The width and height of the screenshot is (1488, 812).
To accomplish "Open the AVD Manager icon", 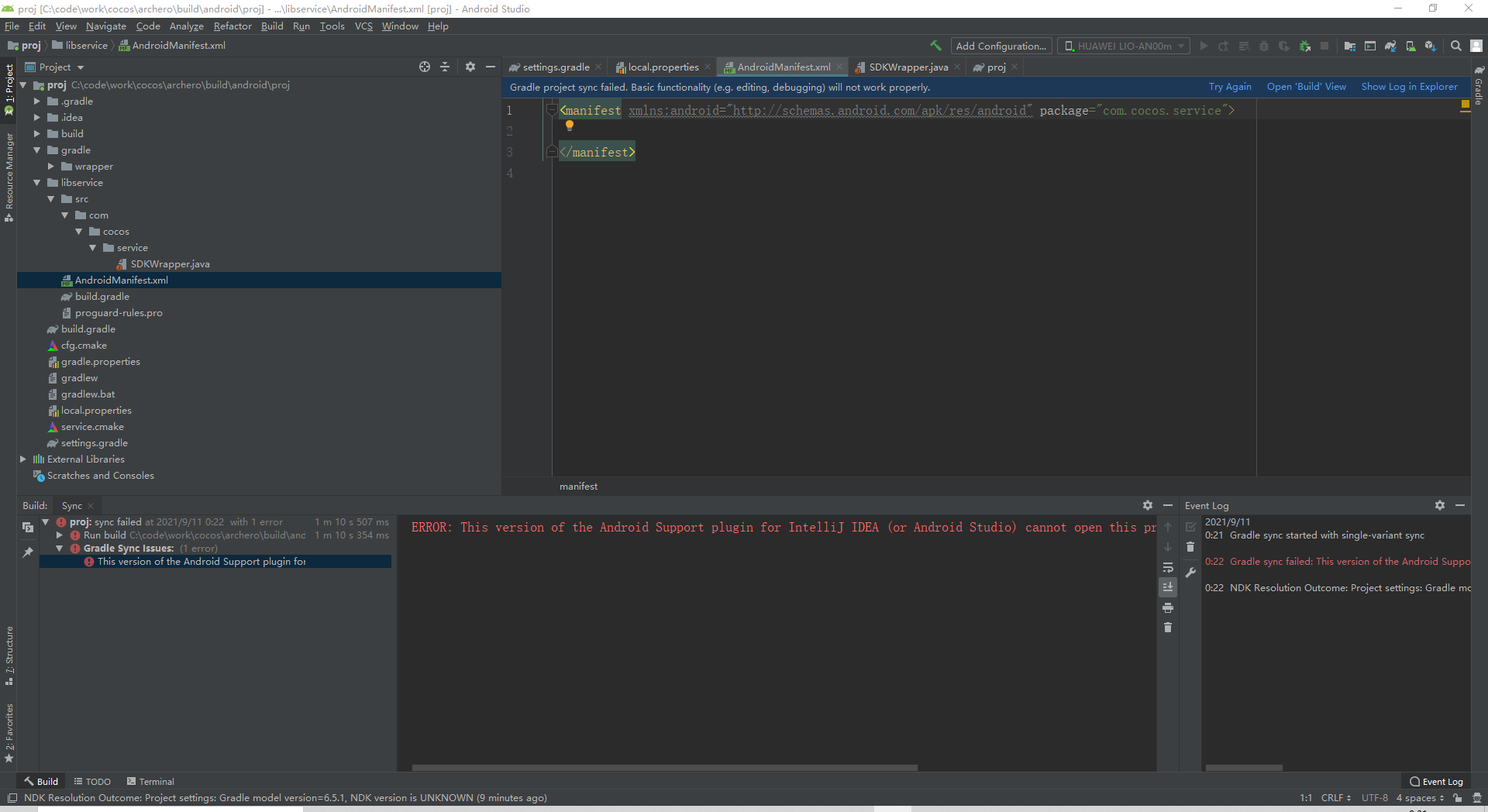I will coord(1410,46).
